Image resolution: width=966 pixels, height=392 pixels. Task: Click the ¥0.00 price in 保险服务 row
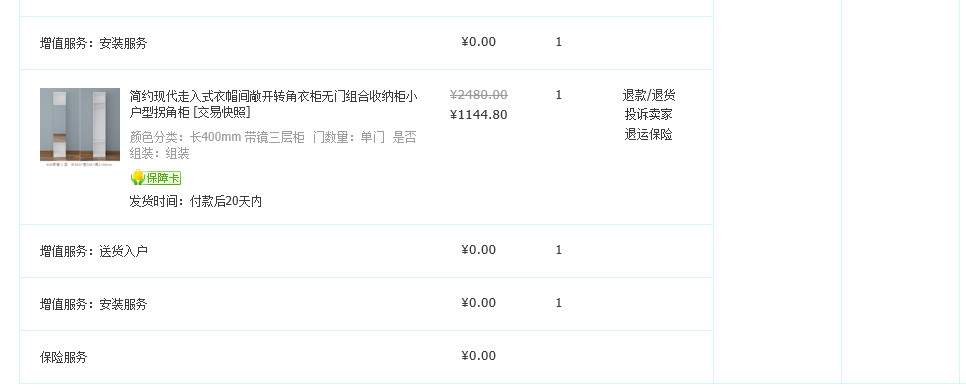click(478, 356)
